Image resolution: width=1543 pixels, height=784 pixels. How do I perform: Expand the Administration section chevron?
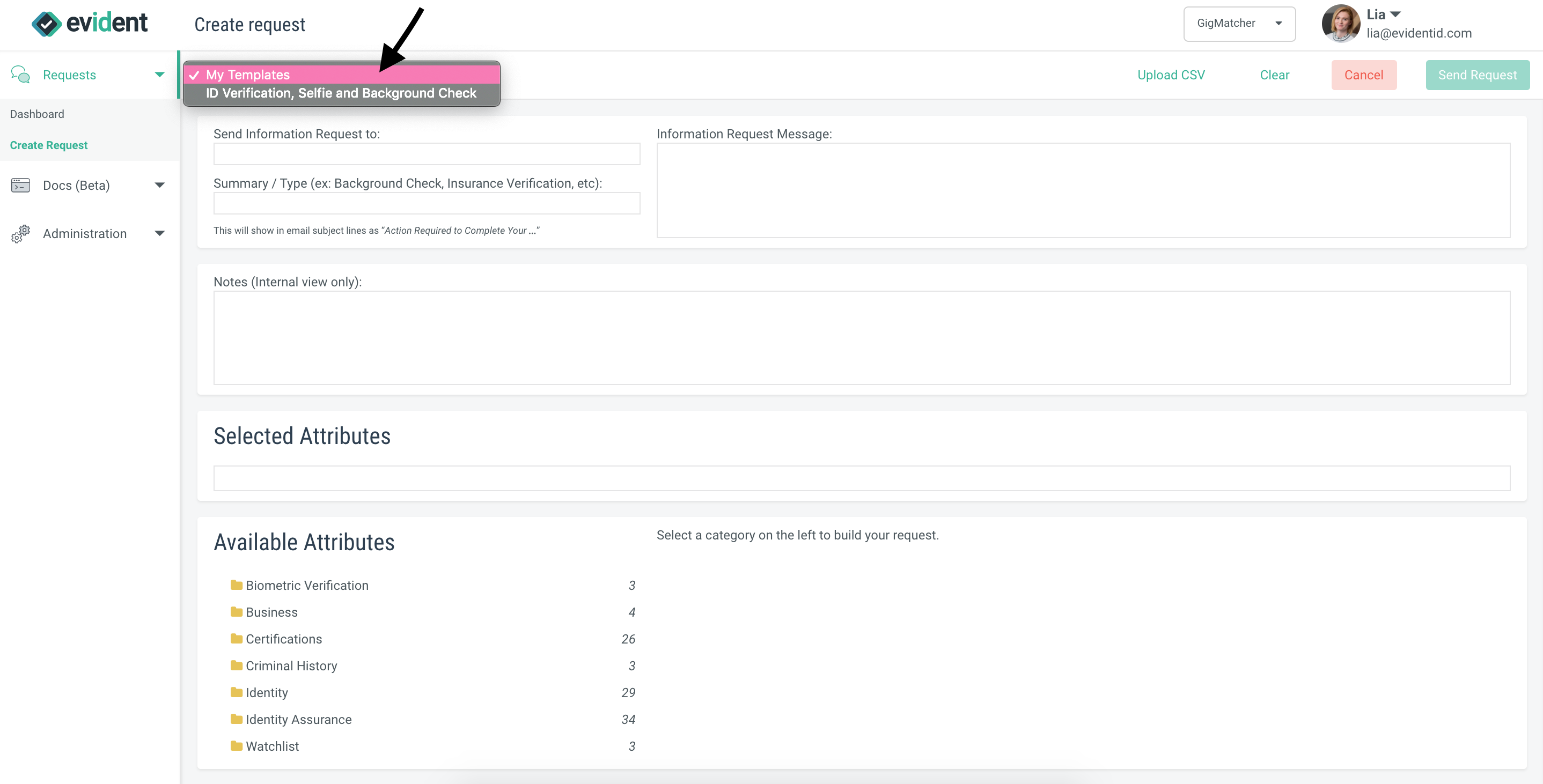point(159,234)
